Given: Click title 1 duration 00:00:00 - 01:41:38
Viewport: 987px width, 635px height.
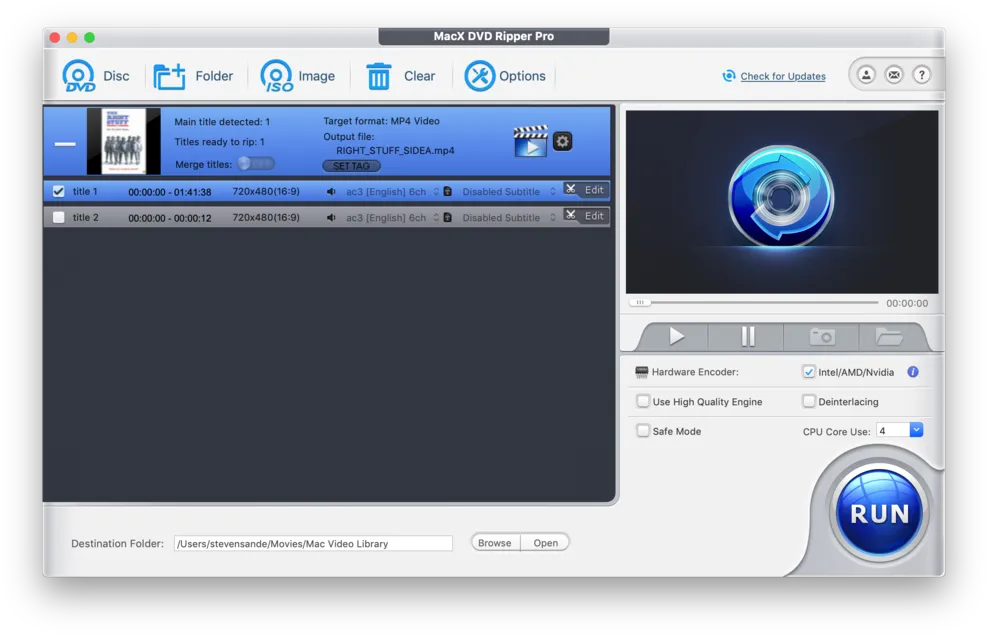Looking at the screenshot, I should 169,192.
